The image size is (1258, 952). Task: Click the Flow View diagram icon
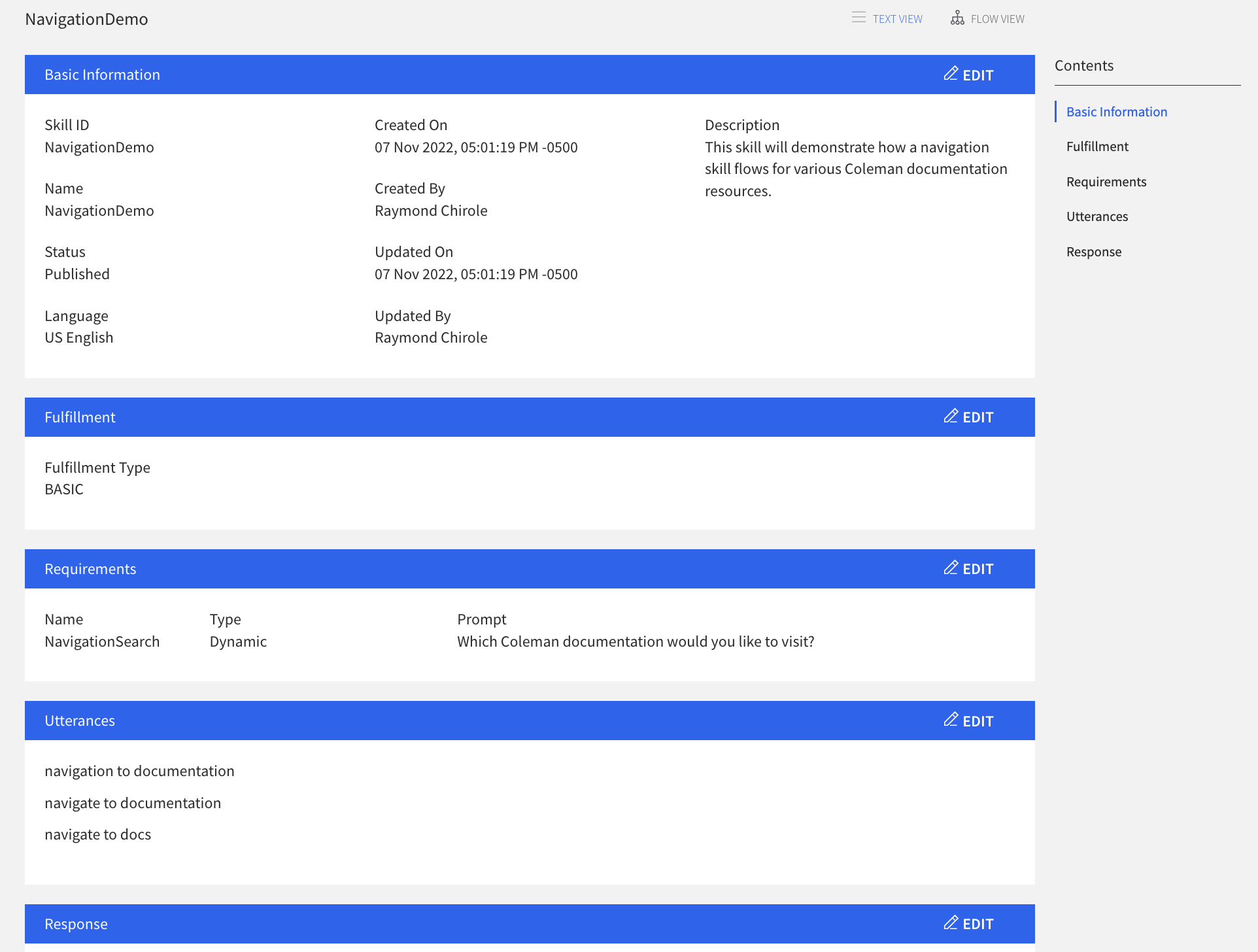pyautogui.click(x=957, y=18)
